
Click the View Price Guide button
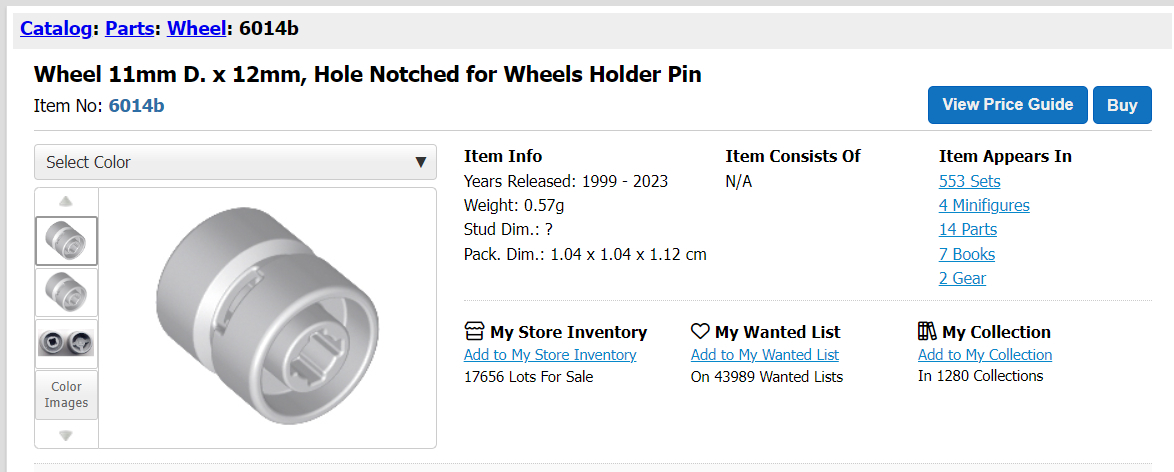pyautogui.click(x=1007, y=105)
